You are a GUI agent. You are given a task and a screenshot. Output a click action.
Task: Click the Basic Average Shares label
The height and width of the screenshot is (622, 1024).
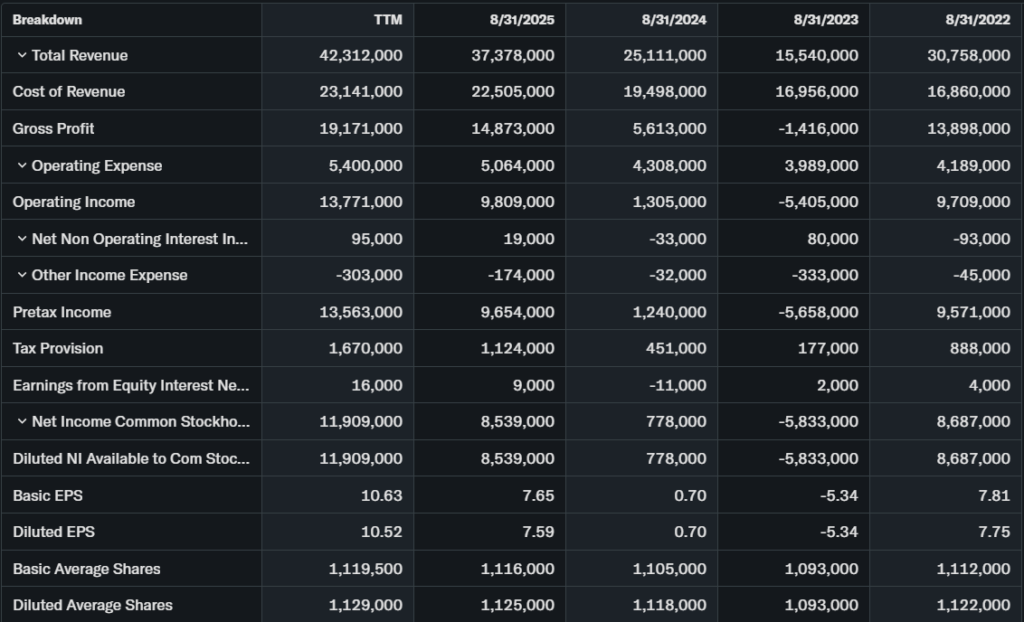point(87,569)
